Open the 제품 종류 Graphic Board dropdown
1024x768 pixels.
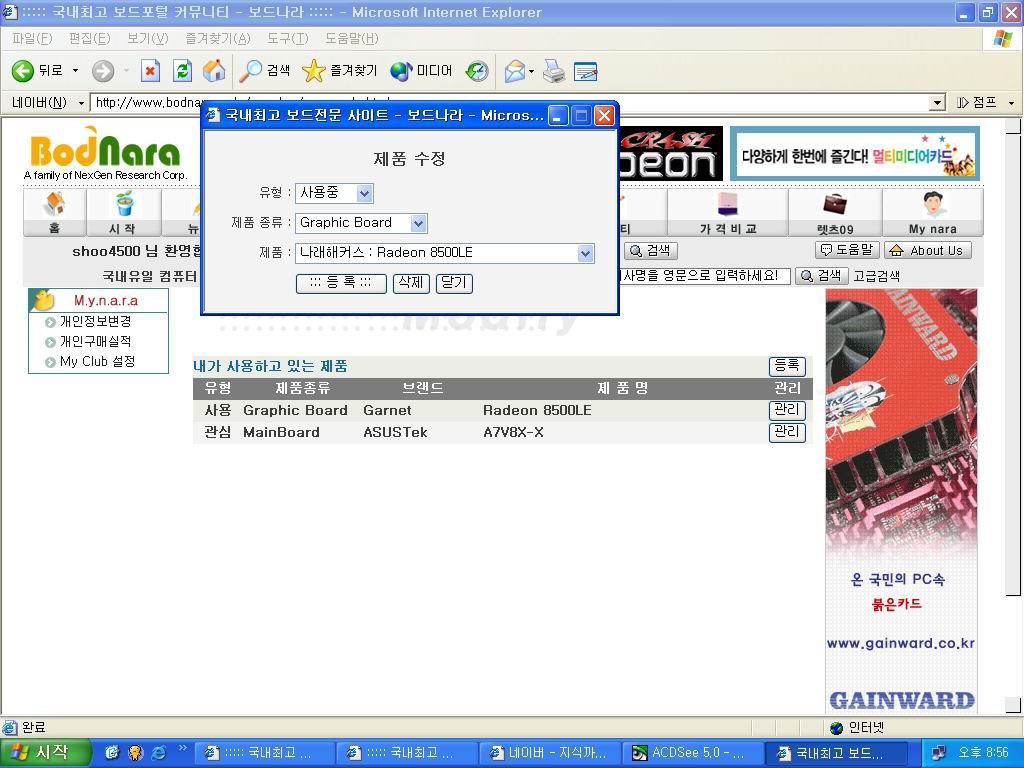pyautogui.click(x=361, y=223)
